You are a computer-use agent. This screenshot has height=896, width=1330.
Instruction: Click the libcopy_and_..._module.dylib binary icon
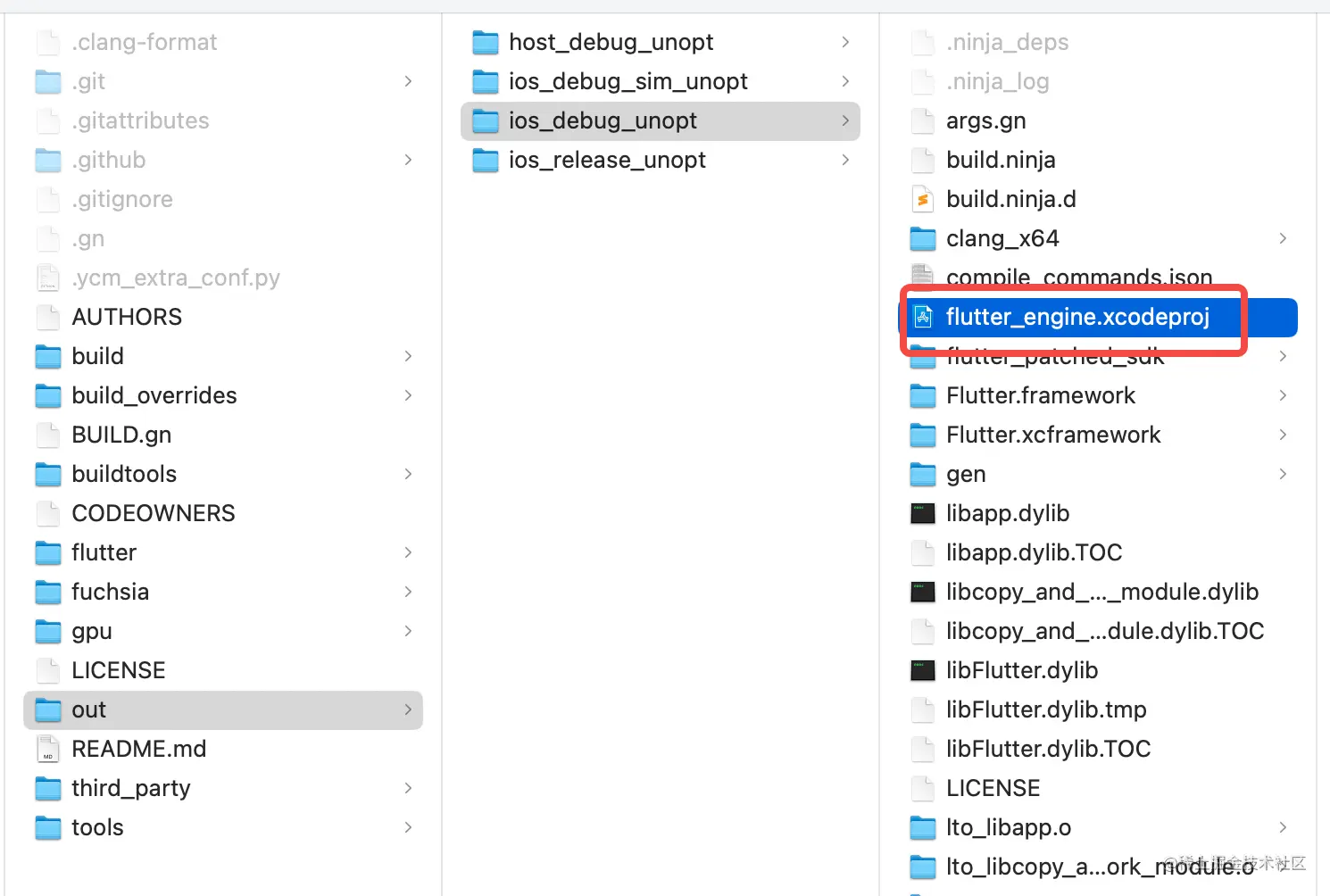[923, 592]
